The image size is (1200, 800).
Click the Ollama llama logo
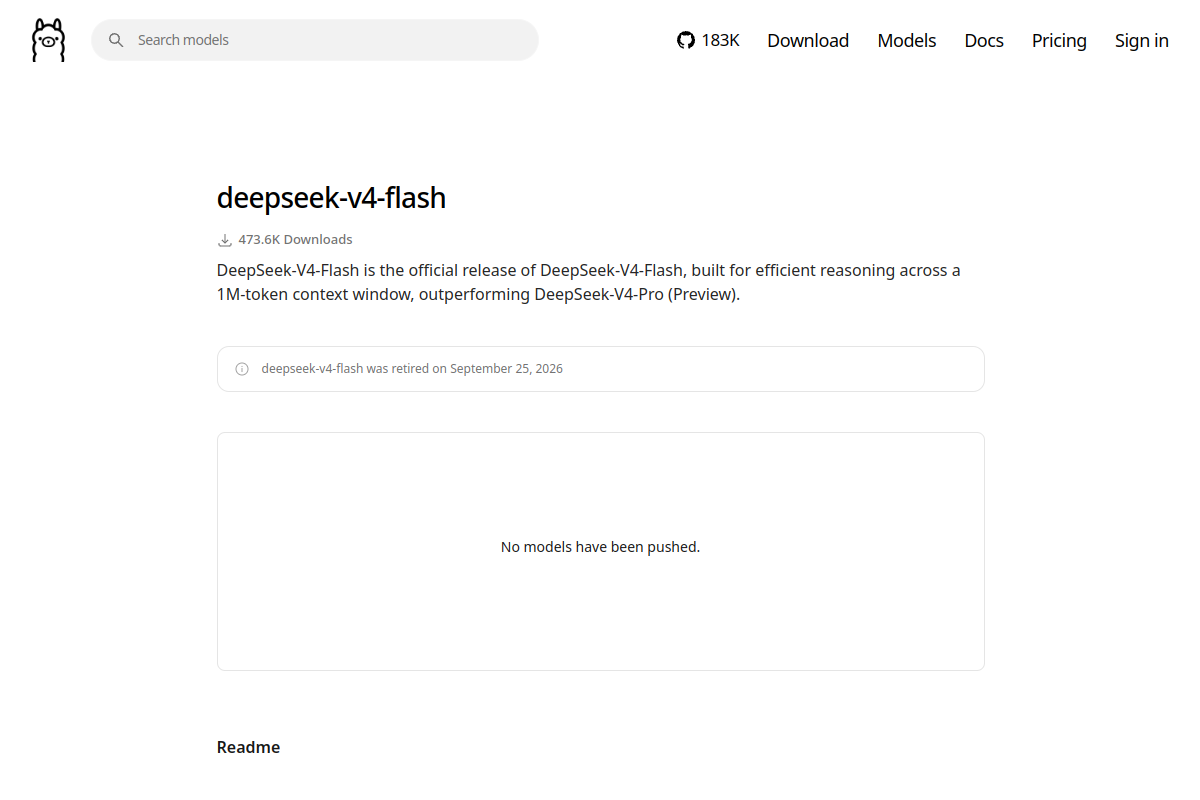(48, 40)
